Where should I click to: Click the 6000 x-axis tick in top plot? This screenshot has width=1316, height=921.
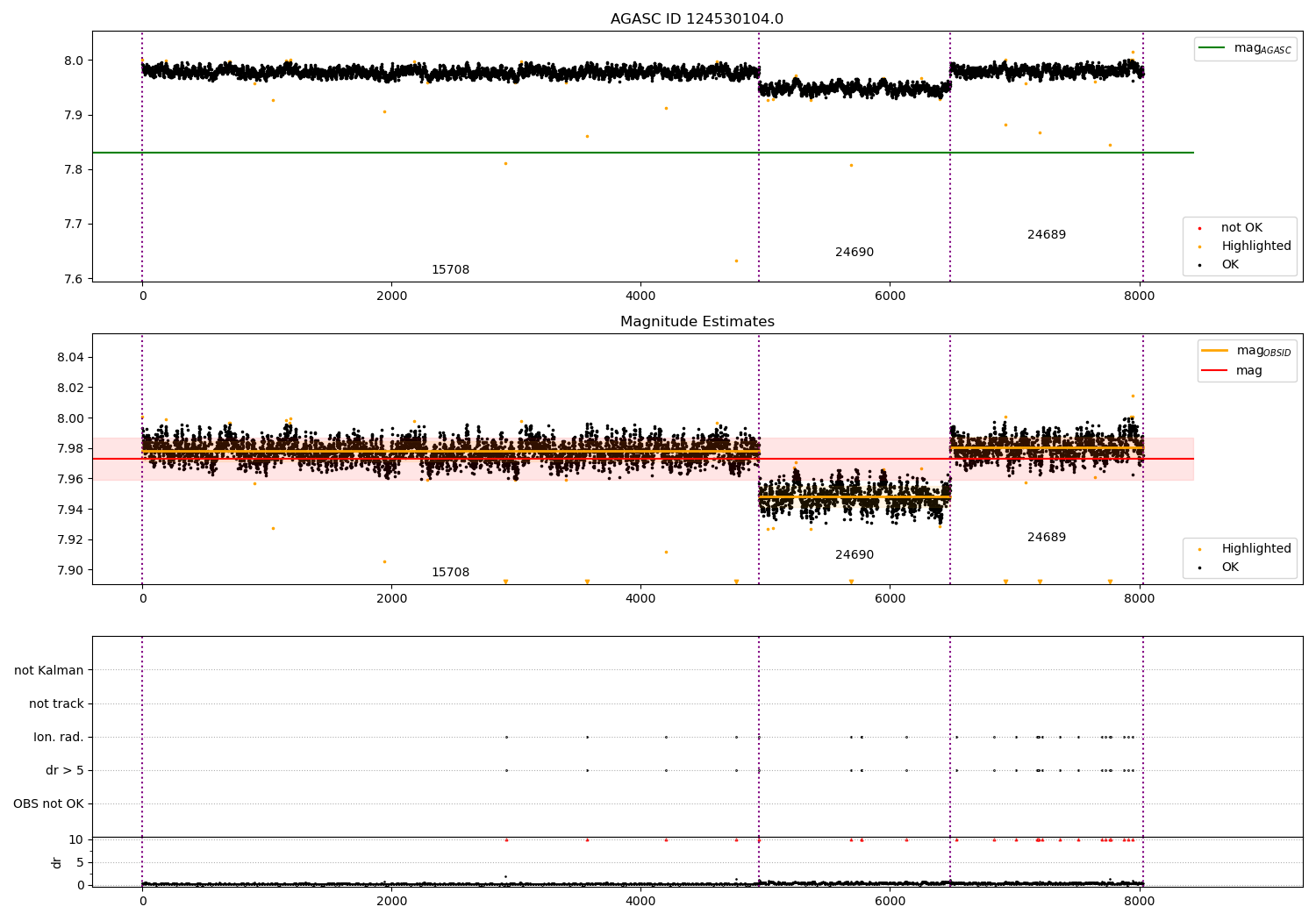pos(890,296)
